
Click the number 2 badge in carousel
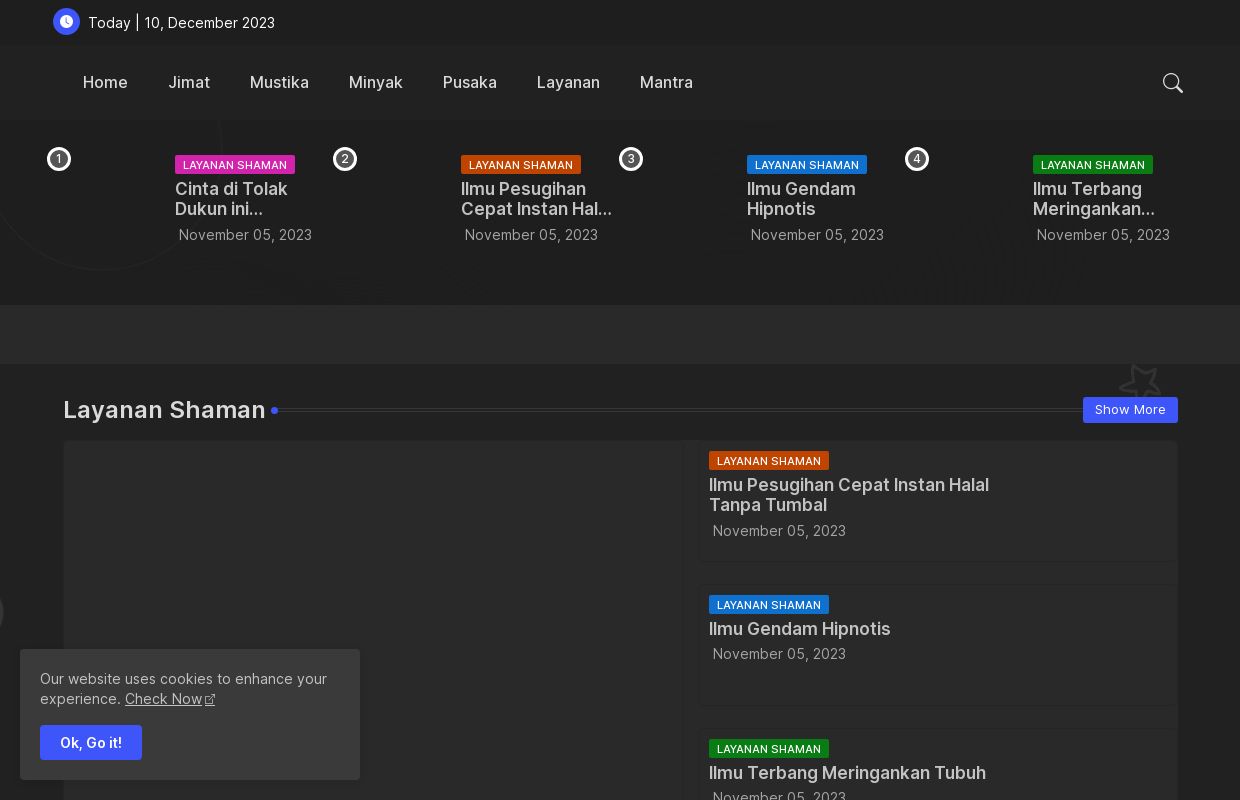click(x=345, y=159)
